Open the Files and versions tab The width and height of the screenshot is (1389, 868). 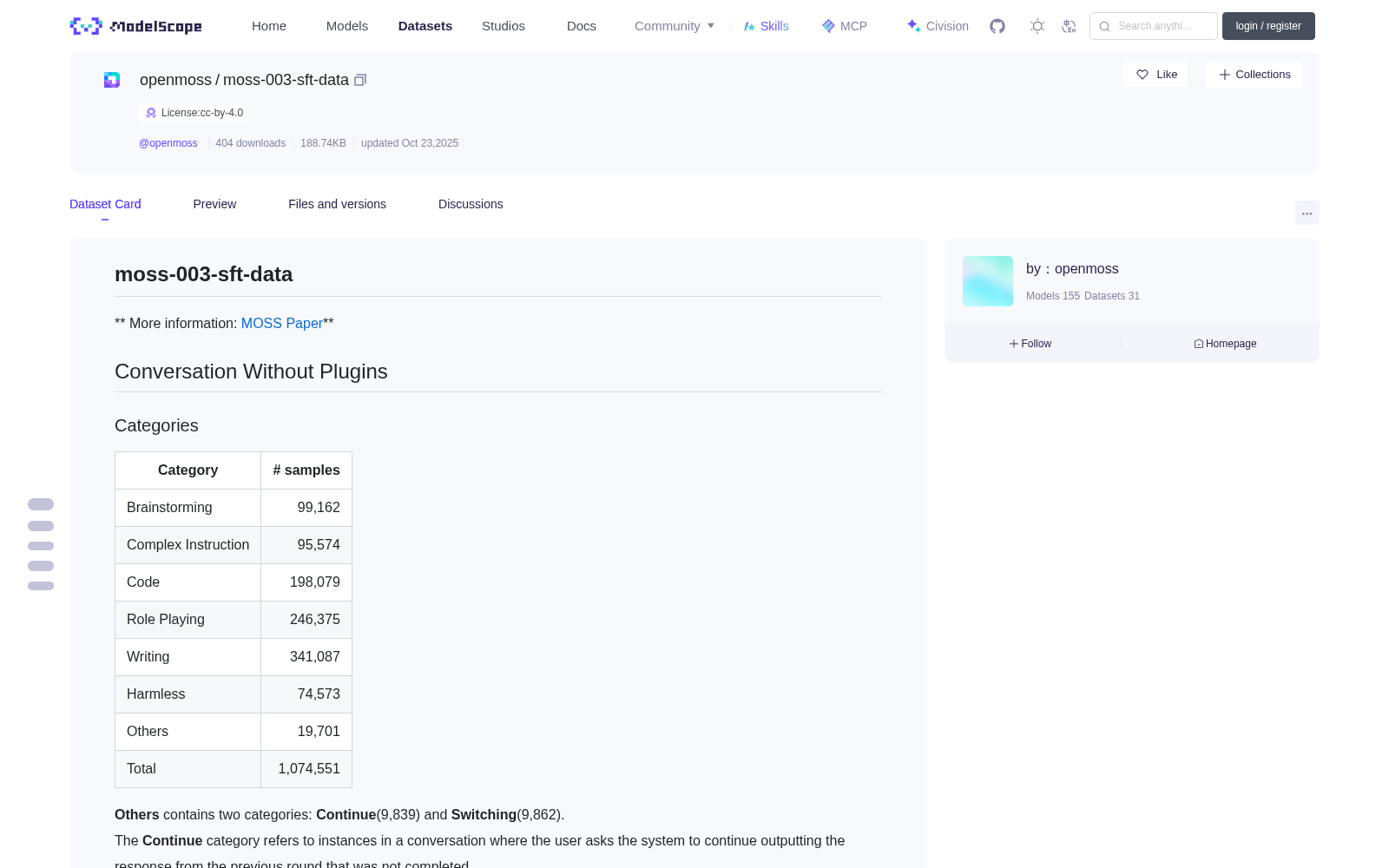coord(337,204)
